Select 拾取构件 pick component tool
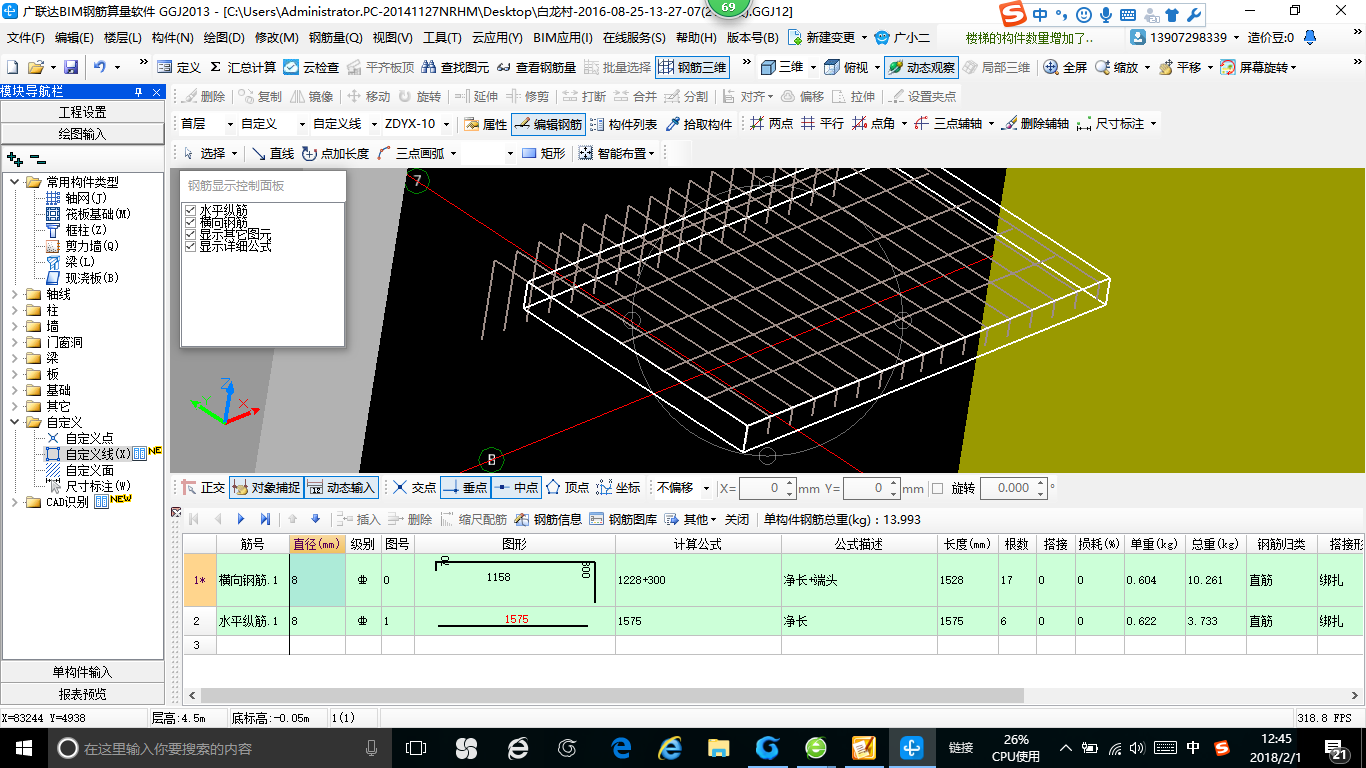 click(x=698, y=124)
